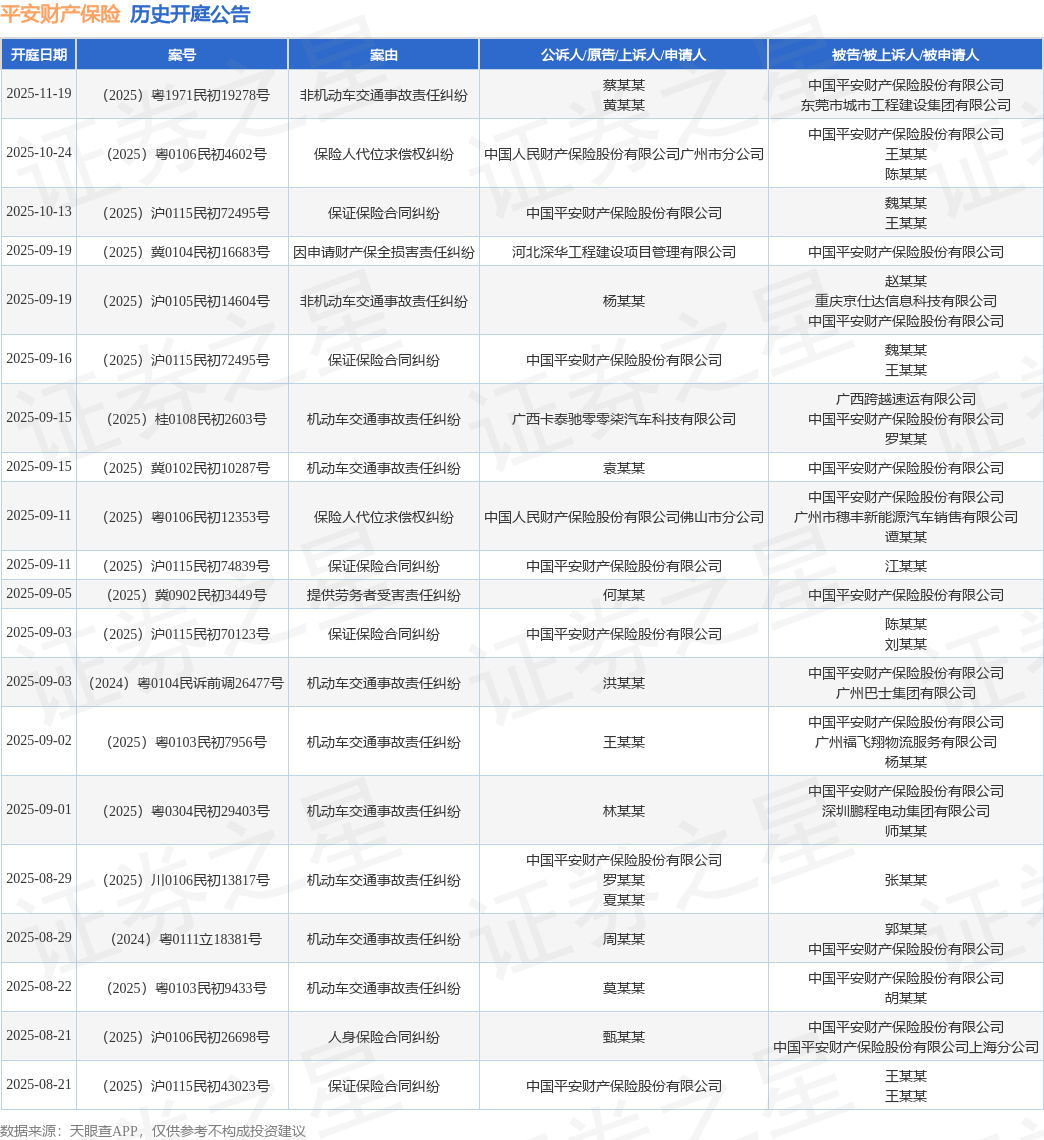Click plaintiff 甄某某
Screen dimensions: 1044x1140
624,1037
